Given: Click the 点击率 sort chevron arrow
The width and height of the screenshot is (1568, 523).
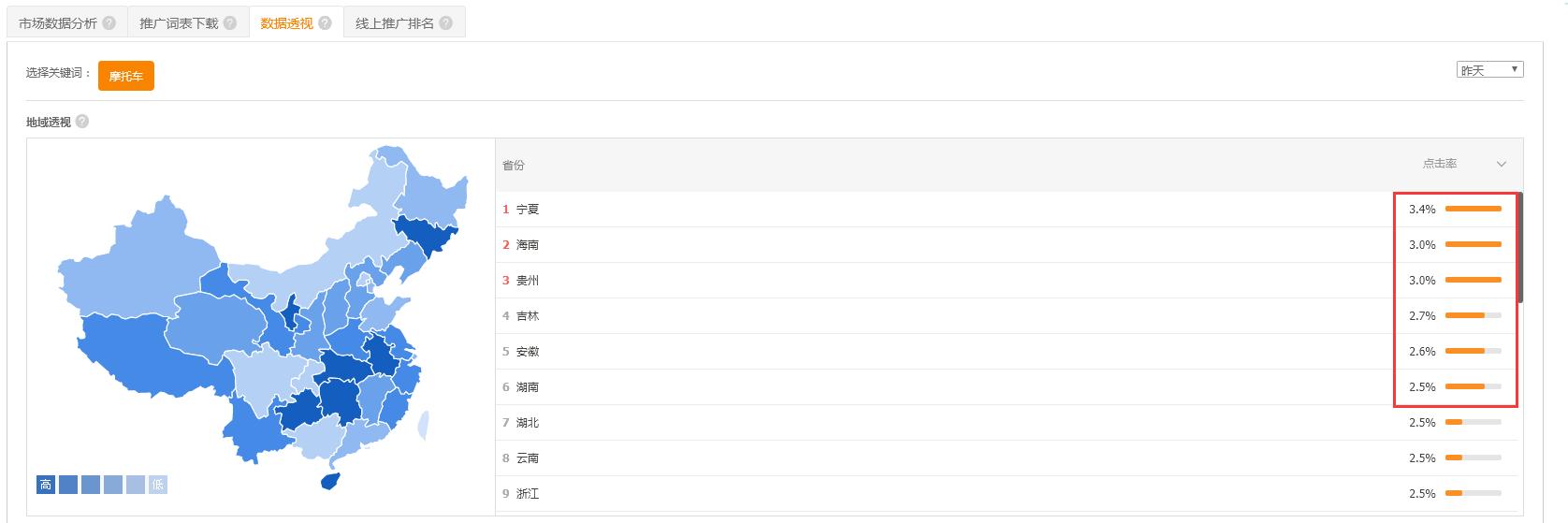Looking at the screenshot, I should pyautogui.click(x=1502, y=165).
